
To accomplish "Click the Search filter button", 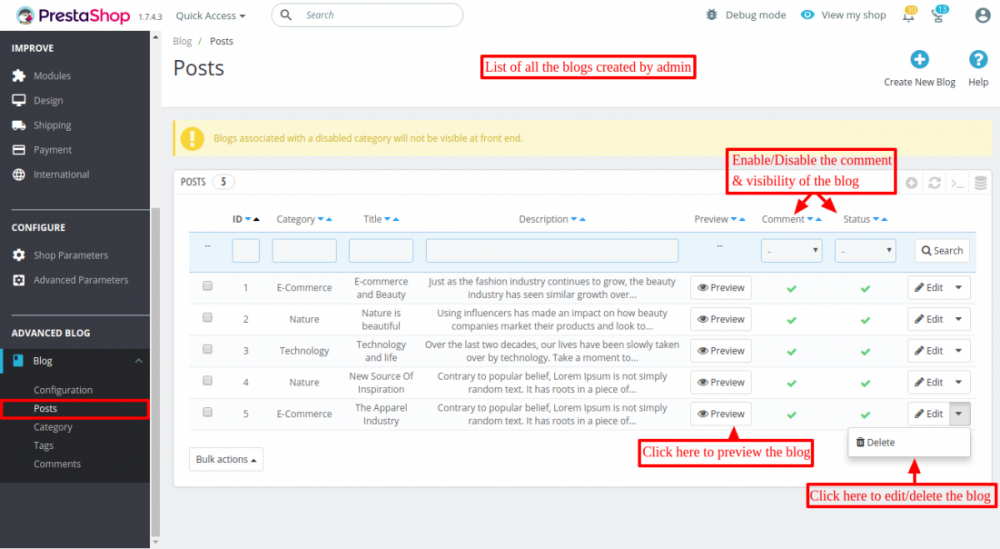I will click(942, 251).
